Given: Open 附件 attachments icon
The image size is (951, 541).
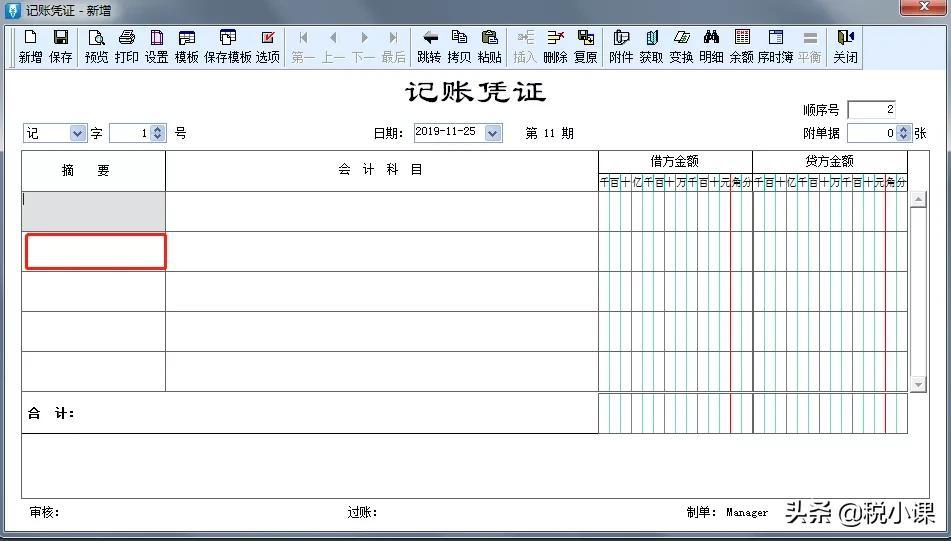Looking at the screenshot, I should pyautogui.click(x=621, y=46).
